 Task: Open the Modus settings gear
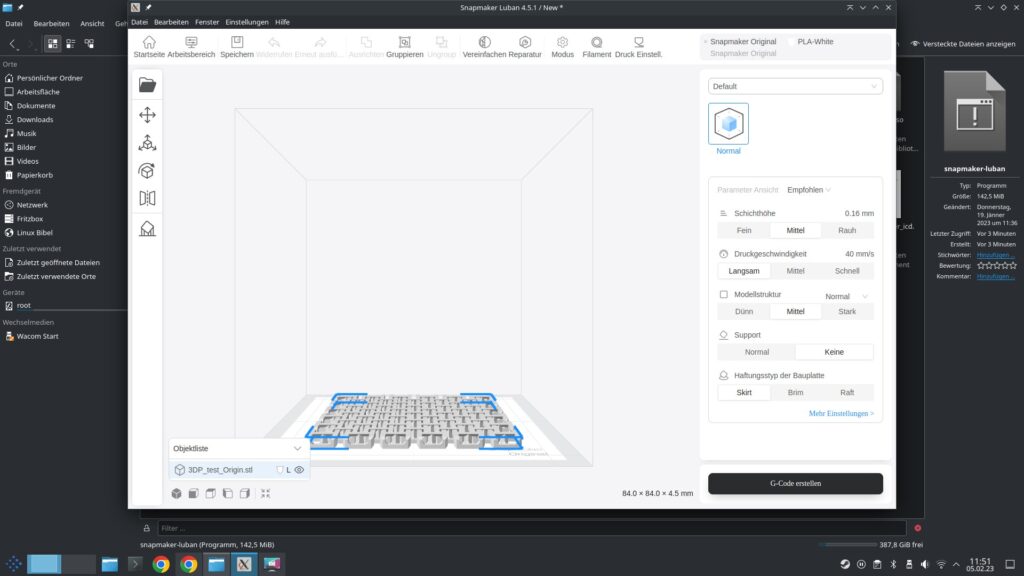(562, 42)
